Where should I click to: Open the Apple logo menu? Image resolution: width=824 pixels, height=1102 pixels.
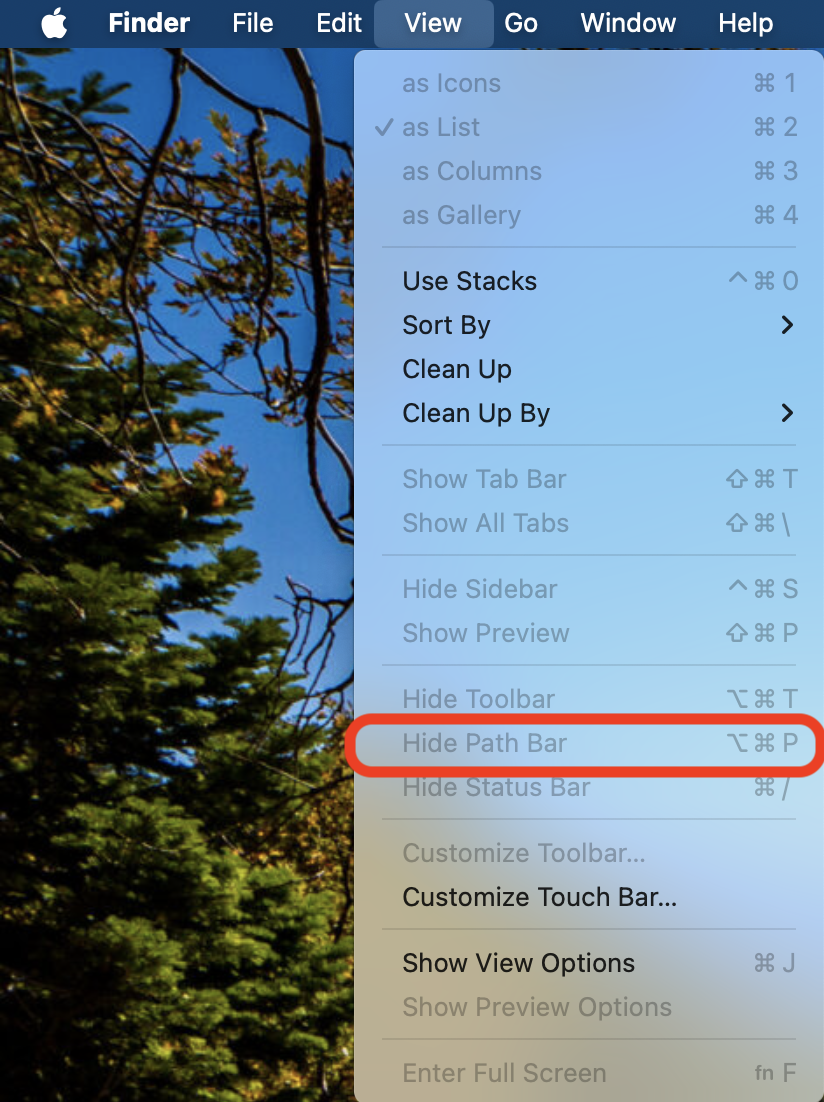click(x=54, y=23)
